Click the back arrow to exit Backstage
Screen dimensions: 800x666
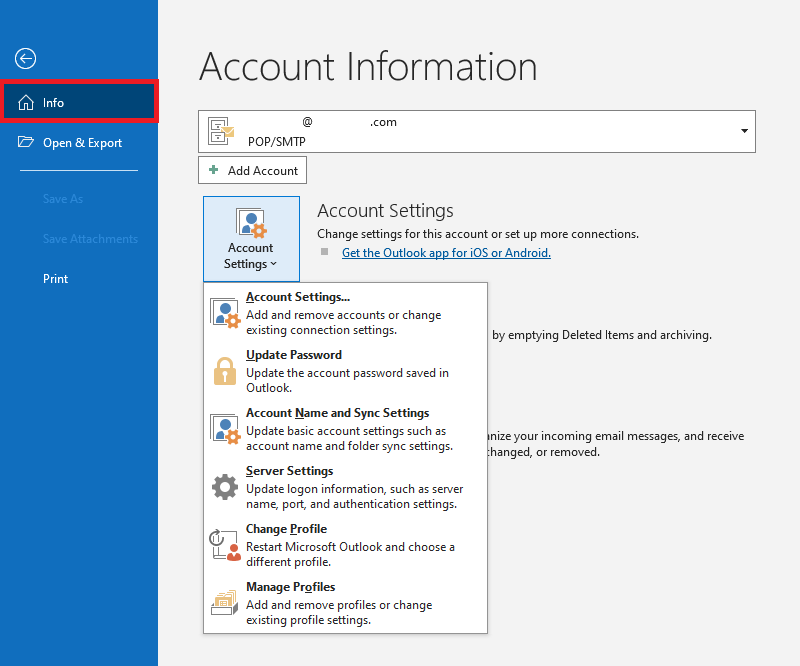(x=26, y=59)
